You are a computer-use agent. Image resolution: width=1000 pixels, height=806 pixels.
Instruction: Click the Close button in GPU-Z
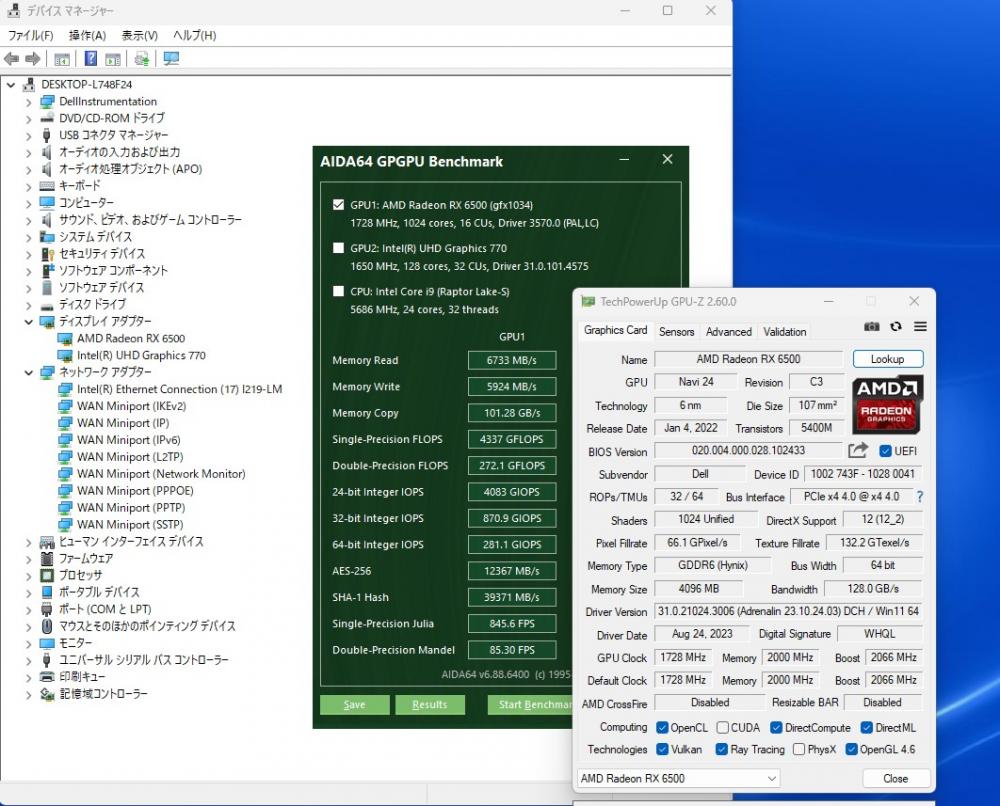895,779
